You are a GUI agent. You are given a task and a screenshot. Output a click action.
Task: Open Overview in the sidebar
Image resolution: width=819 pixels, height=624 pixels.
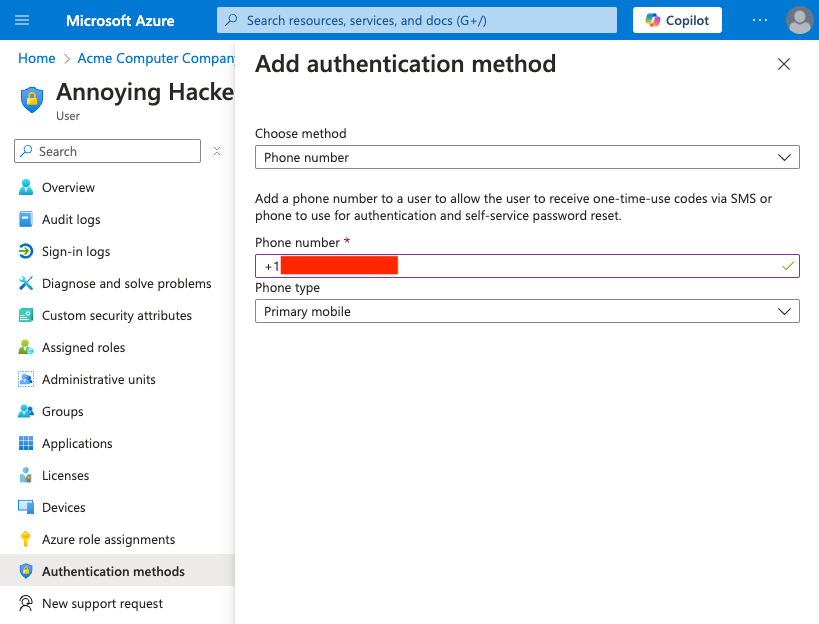(x=118, y=187)
